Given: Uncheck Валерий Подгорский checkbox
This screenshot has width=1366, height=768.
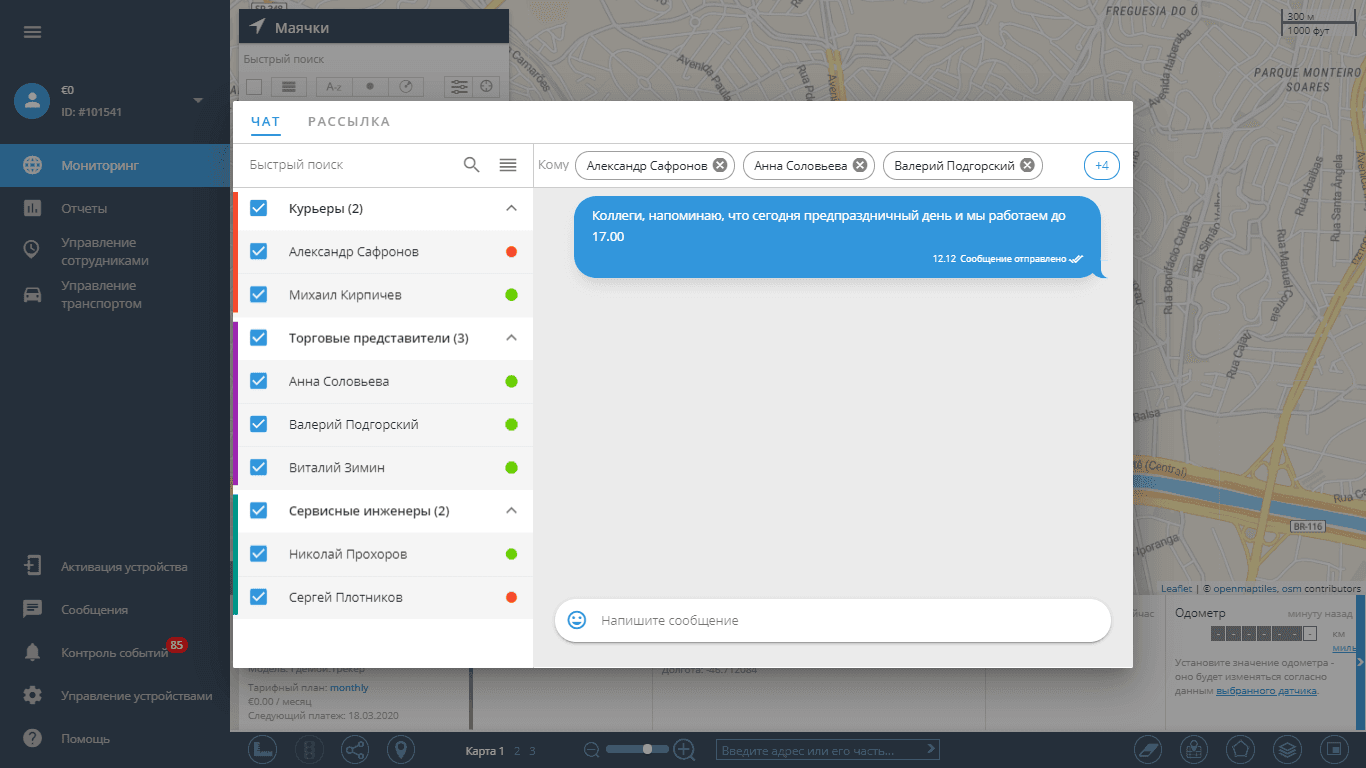Looking at the screenshot, I should pyautogui.click(x=259, y=424).
